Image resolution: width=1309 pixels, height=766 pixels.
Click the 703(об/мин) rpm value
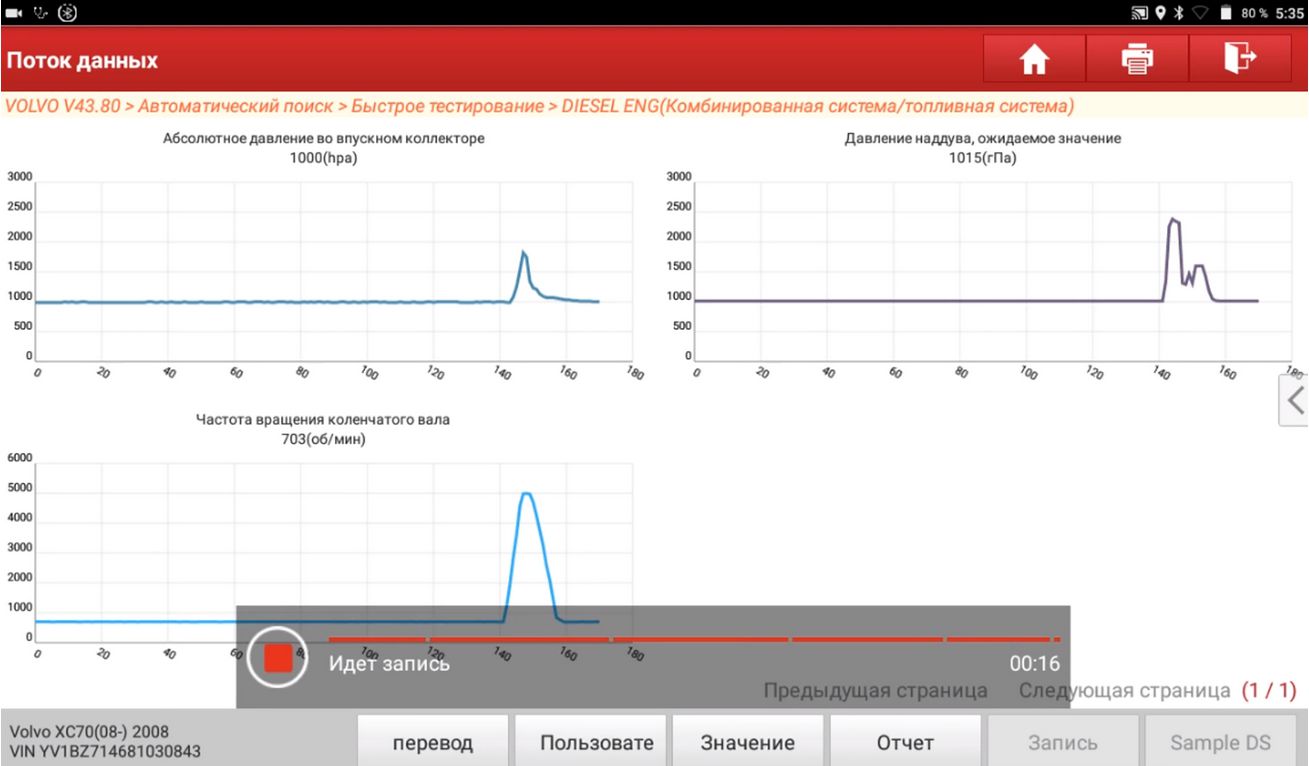[x=323, y=438]
